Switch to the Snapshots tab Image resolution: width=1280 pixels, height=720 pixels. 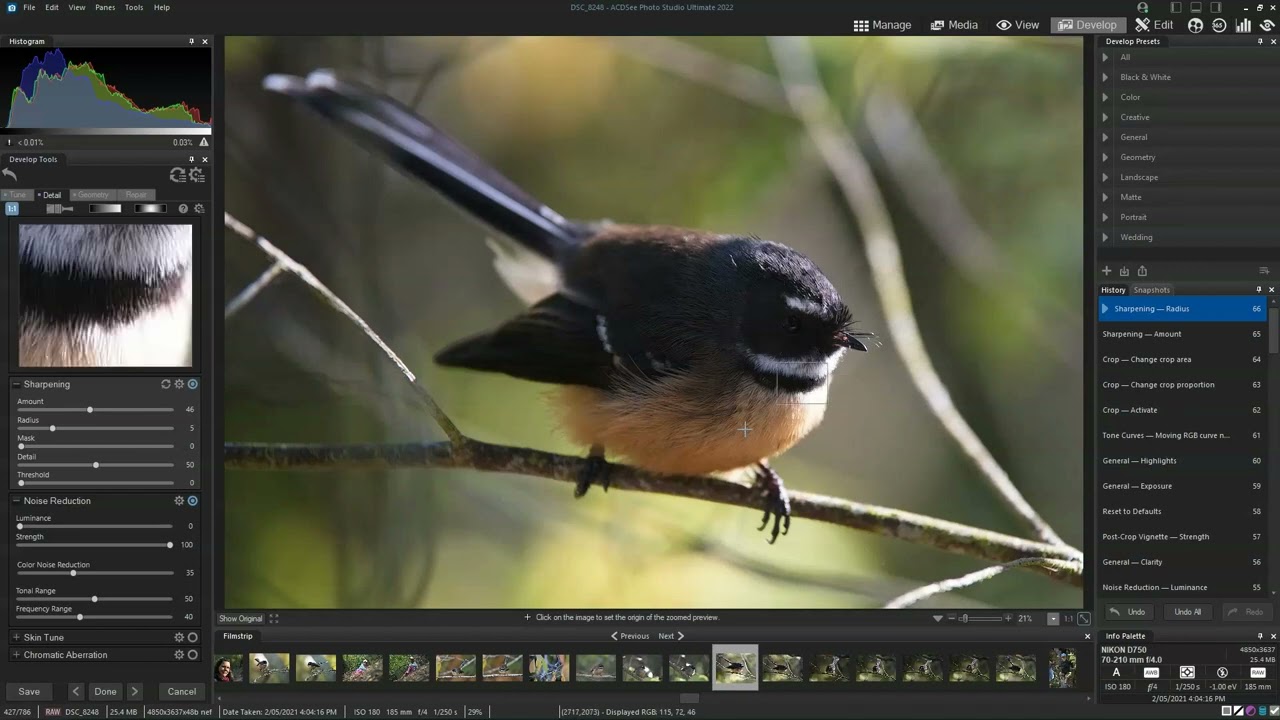(x=1152, y=290)
